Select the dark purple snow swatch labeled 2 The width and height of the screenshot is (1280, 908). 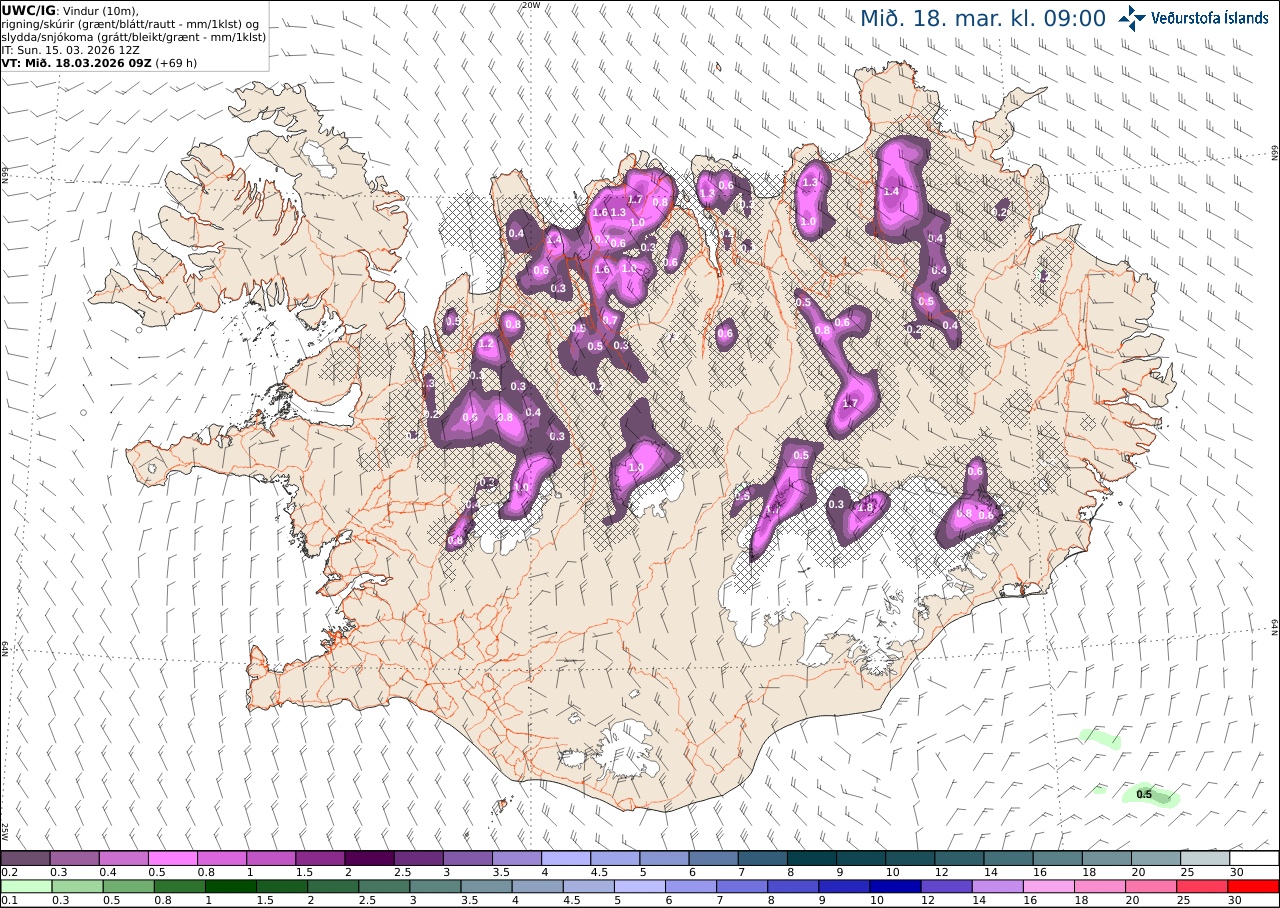[369, 858]
